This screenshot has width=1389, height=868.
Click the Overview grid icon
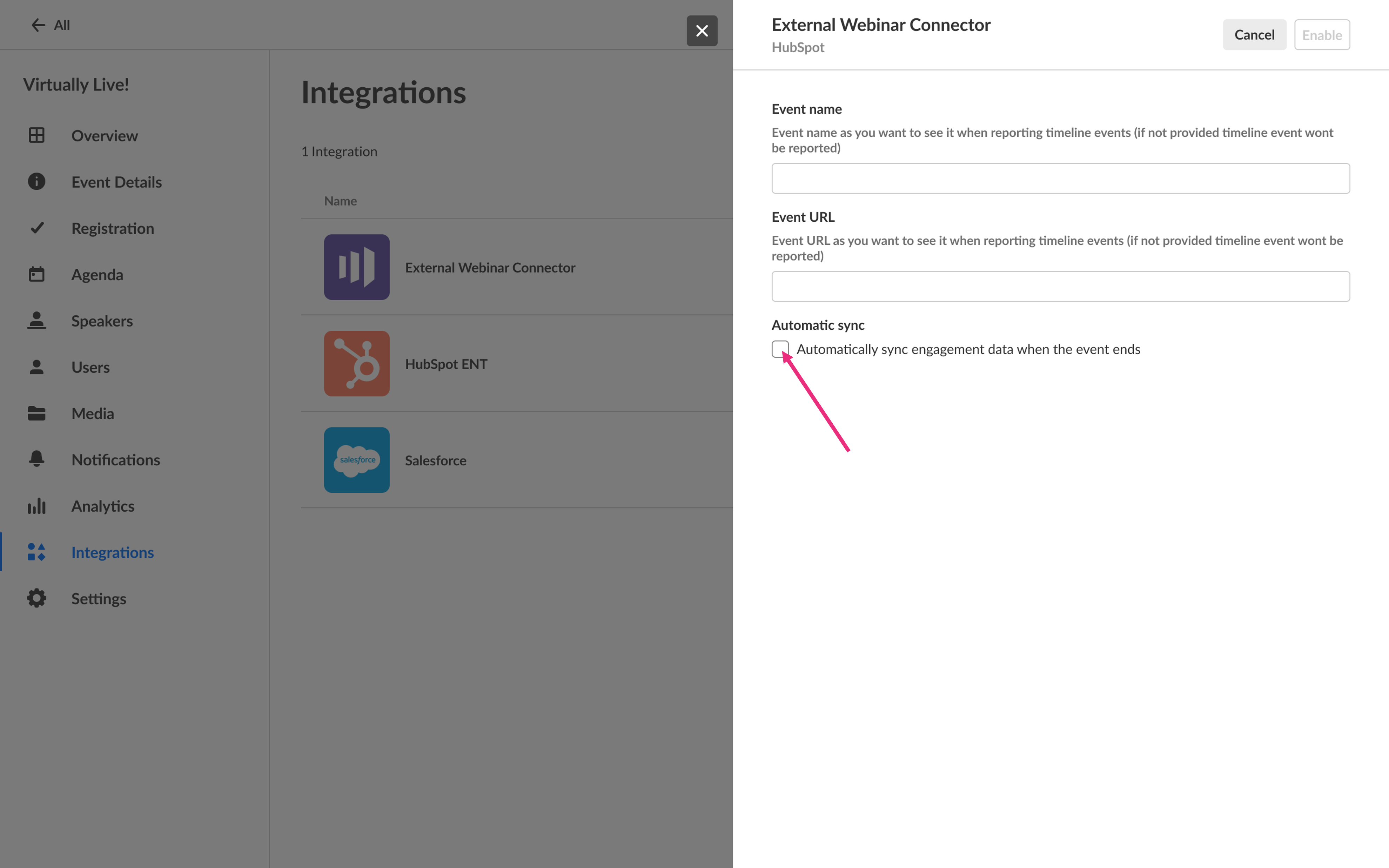click(x=37, y=135)
